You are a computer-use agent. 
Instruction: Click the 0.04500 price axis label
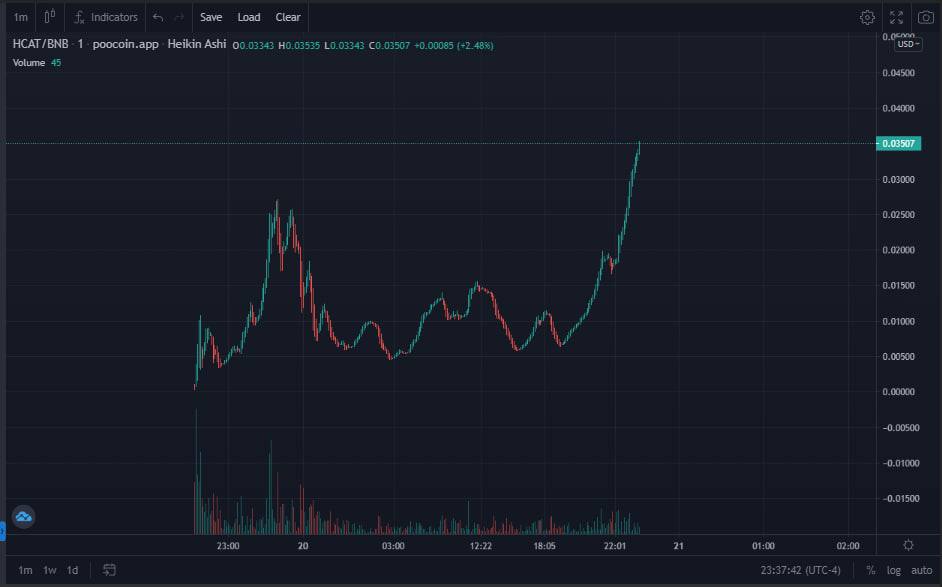click(x=898, y=73)
